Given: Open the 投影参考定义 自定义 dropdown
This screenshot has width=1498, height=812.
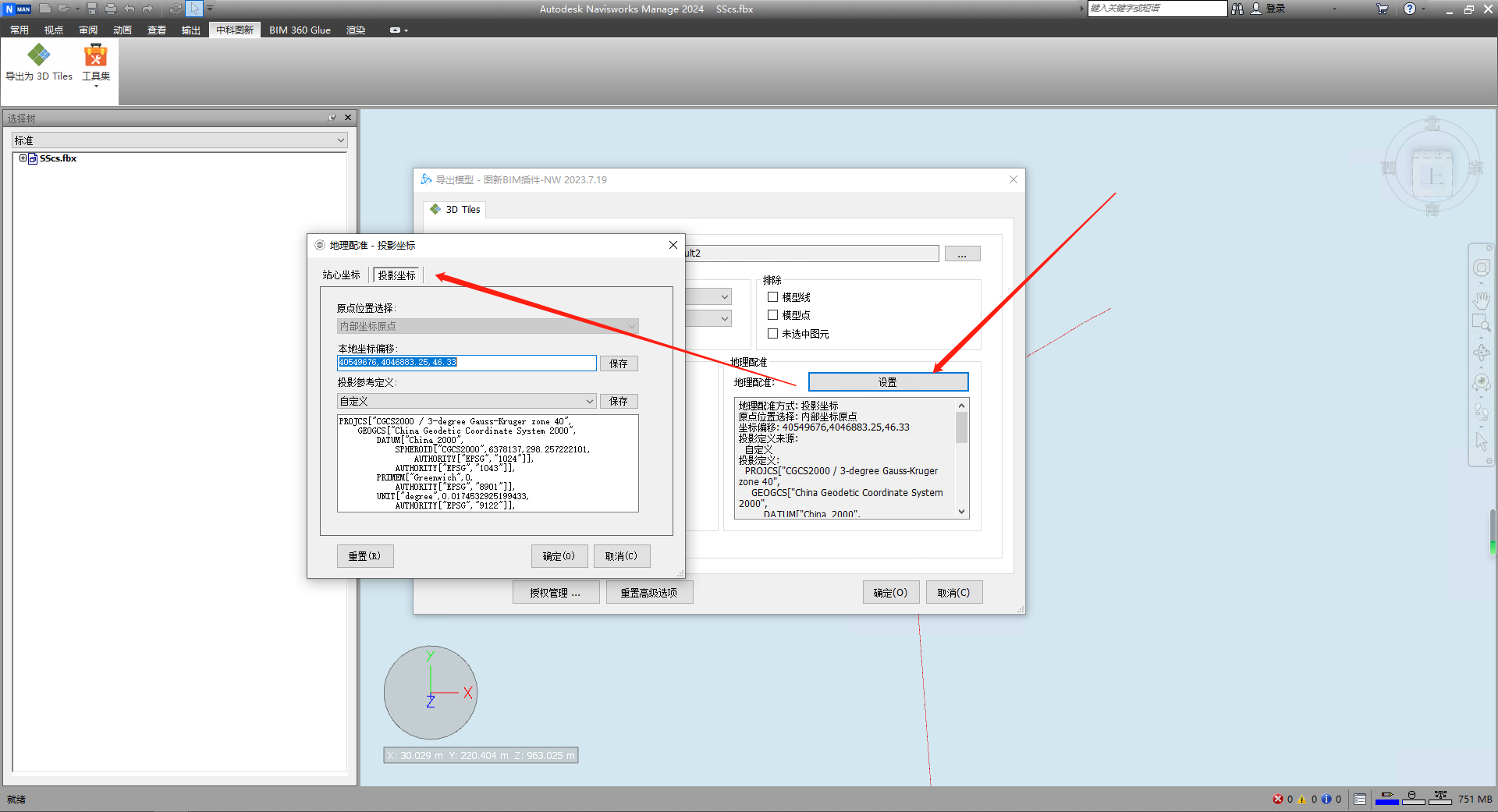Looking at the screenshot, I should pos(467,401).
